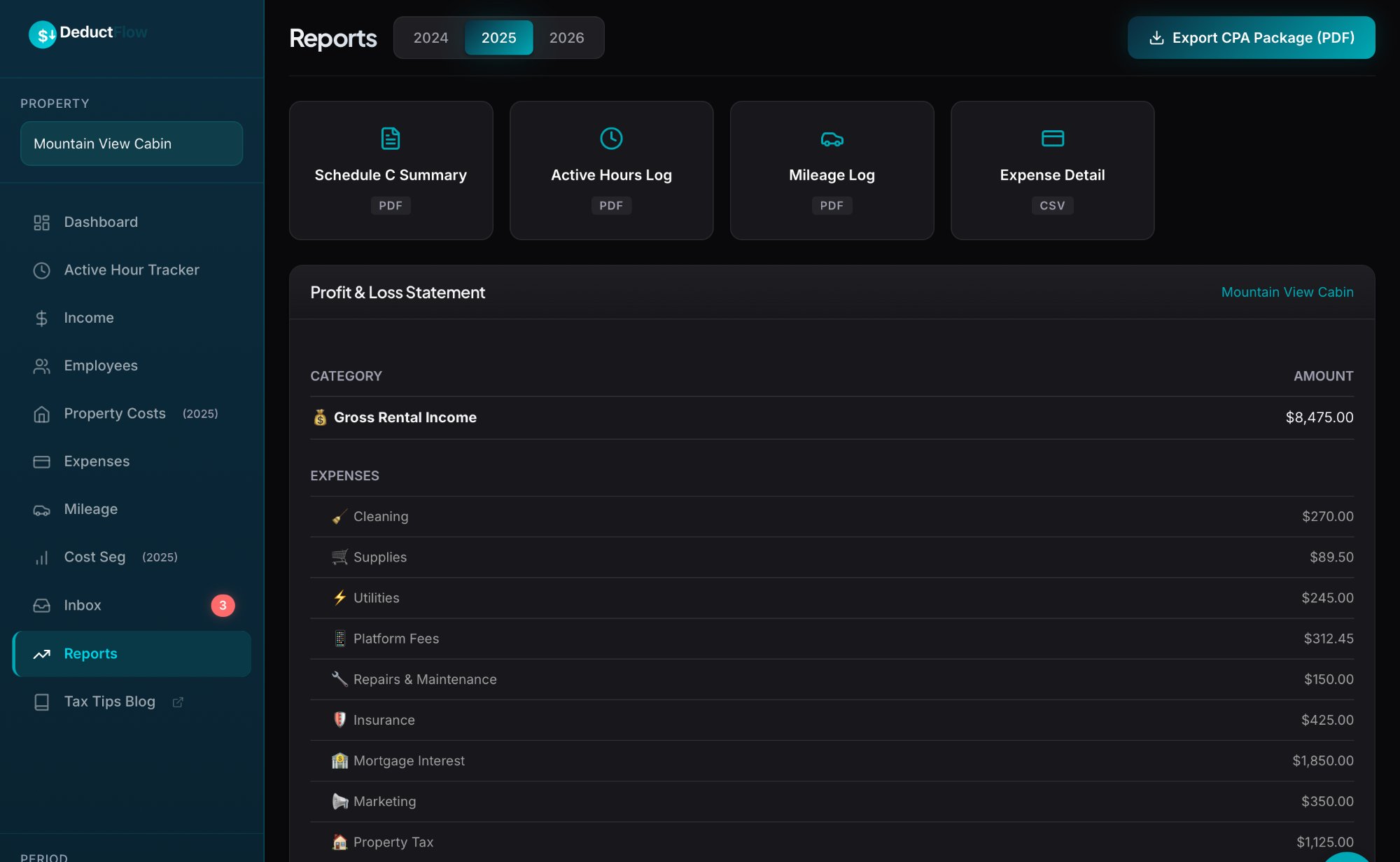
Task: Open the Schedule C Summary PDF card
Action: [x=391, y=170]
